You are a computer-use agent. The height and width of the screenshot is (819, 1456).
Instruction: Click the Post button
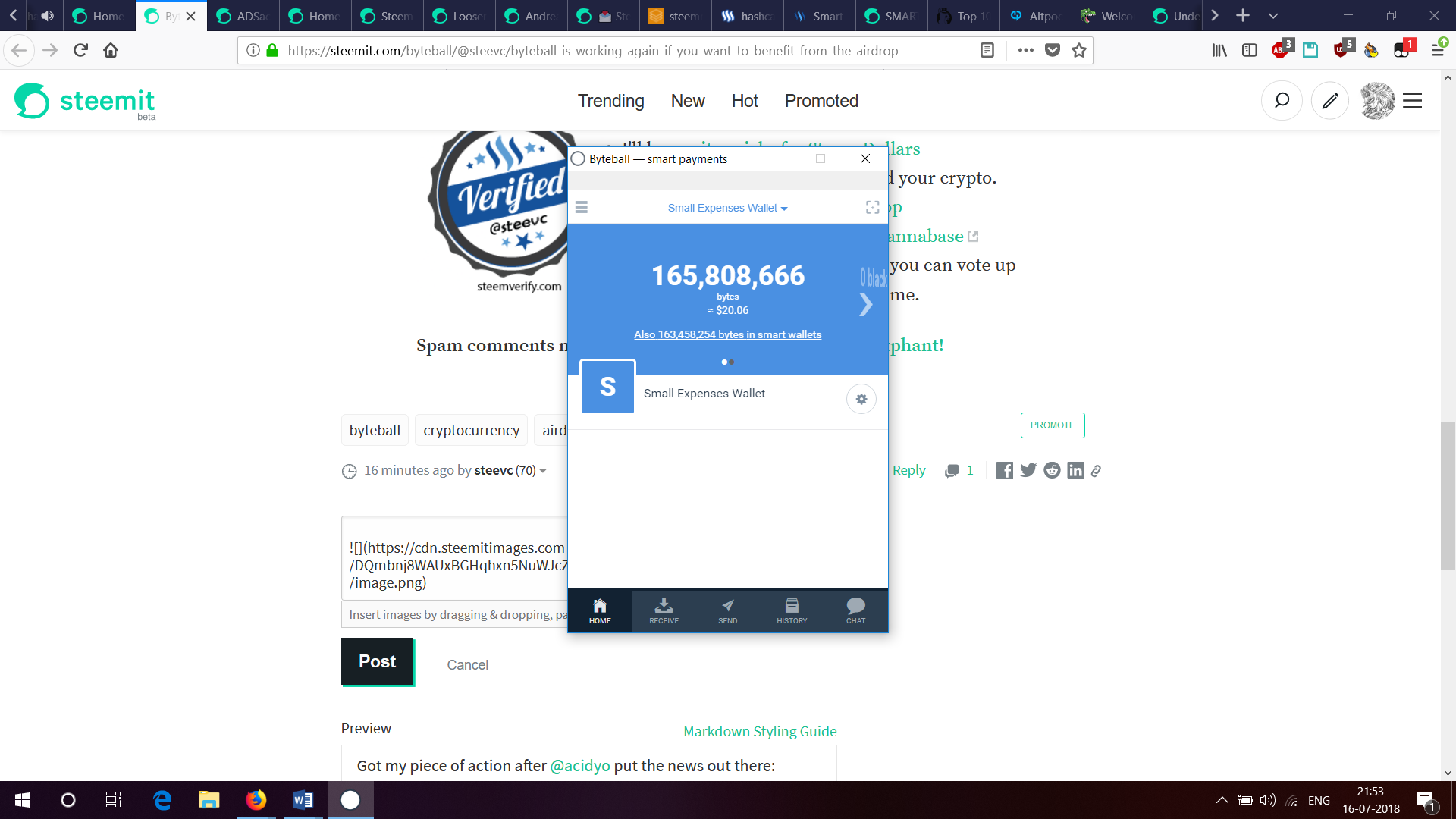pyautogui.click(x=377, y=661)
